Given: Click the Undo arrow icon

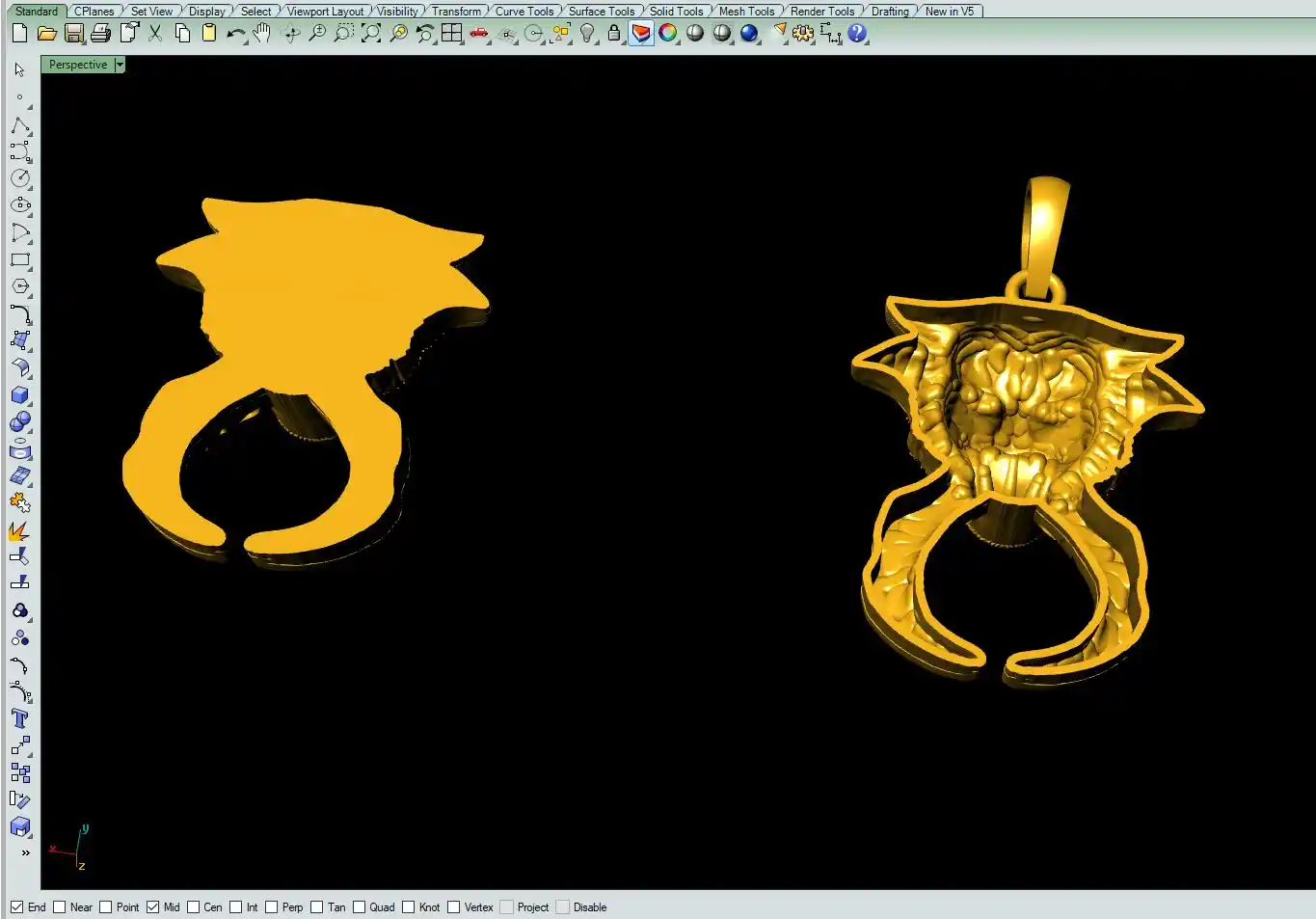Looking at the screenshot, I should click(x=235, y=34).
